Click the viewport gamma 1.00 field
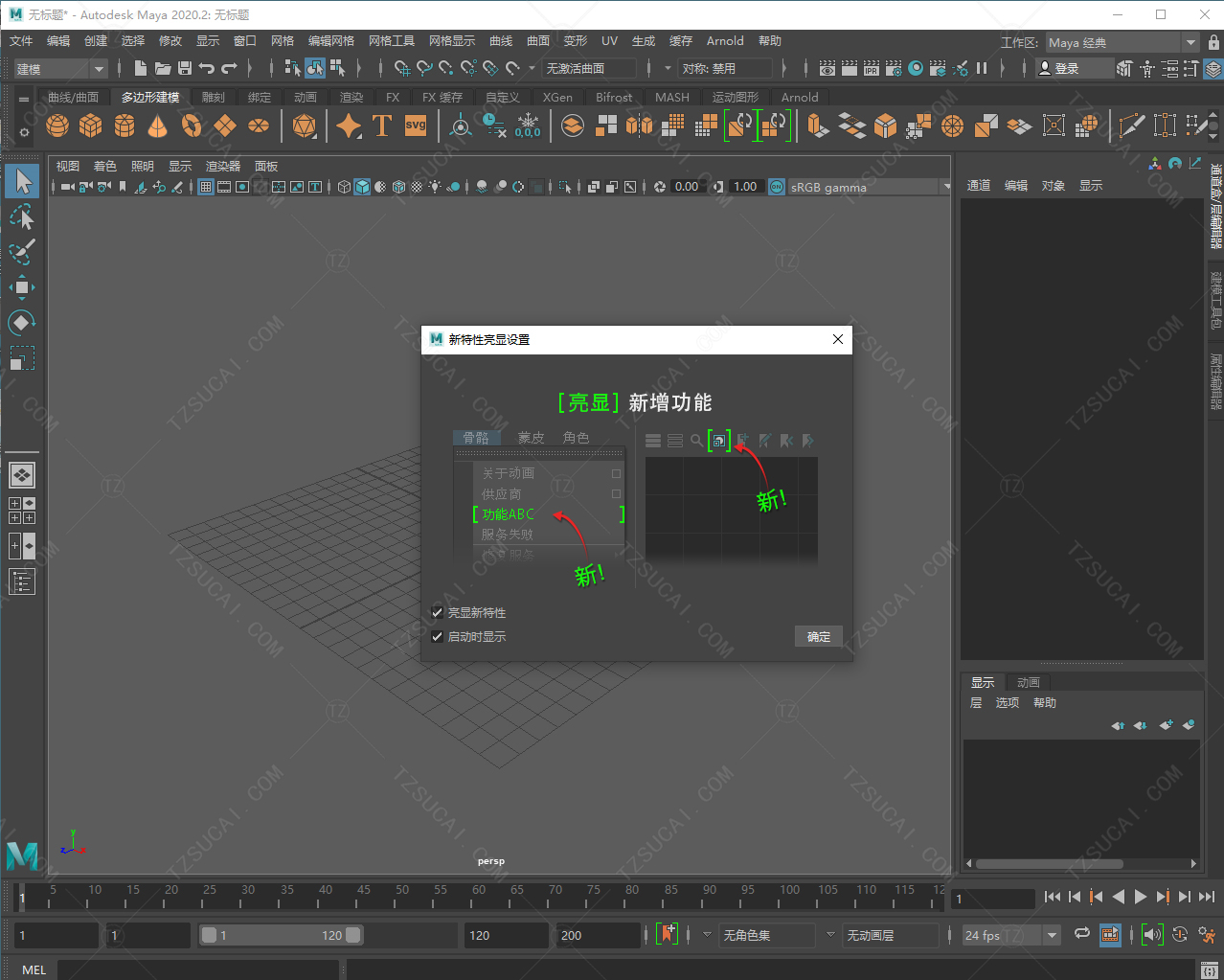Image resolution: width=1224 pixels, height=980 pixels. click(745, 187)
